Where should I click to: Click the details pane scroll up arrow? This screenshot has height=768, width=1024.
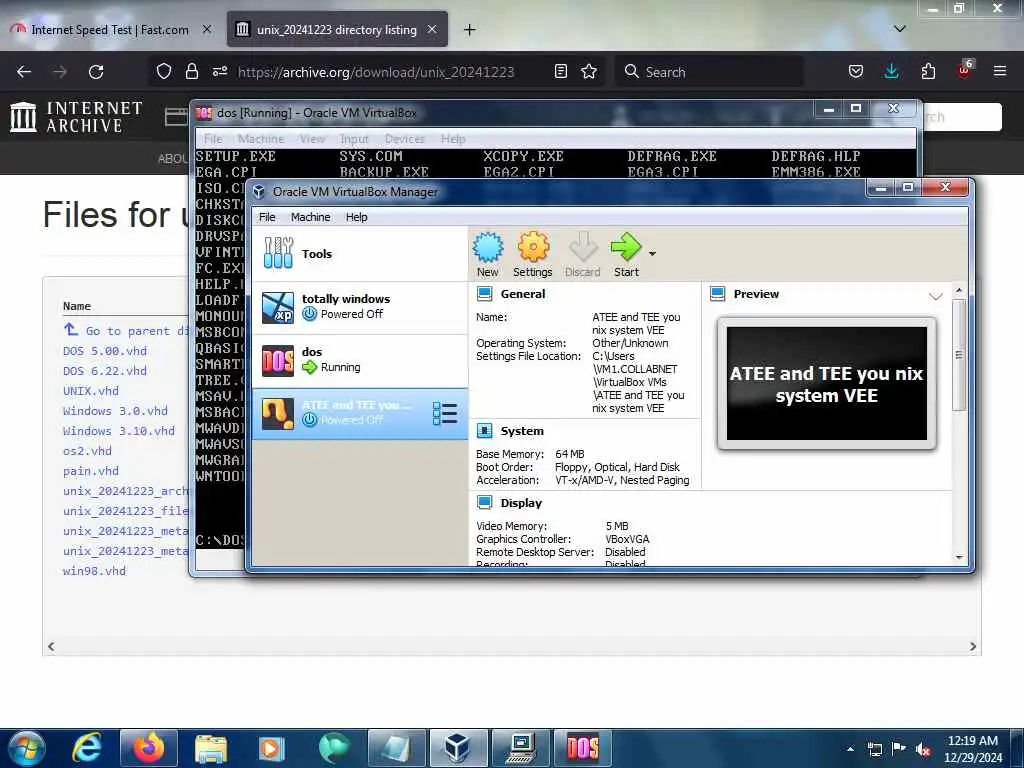click(959, 290)
